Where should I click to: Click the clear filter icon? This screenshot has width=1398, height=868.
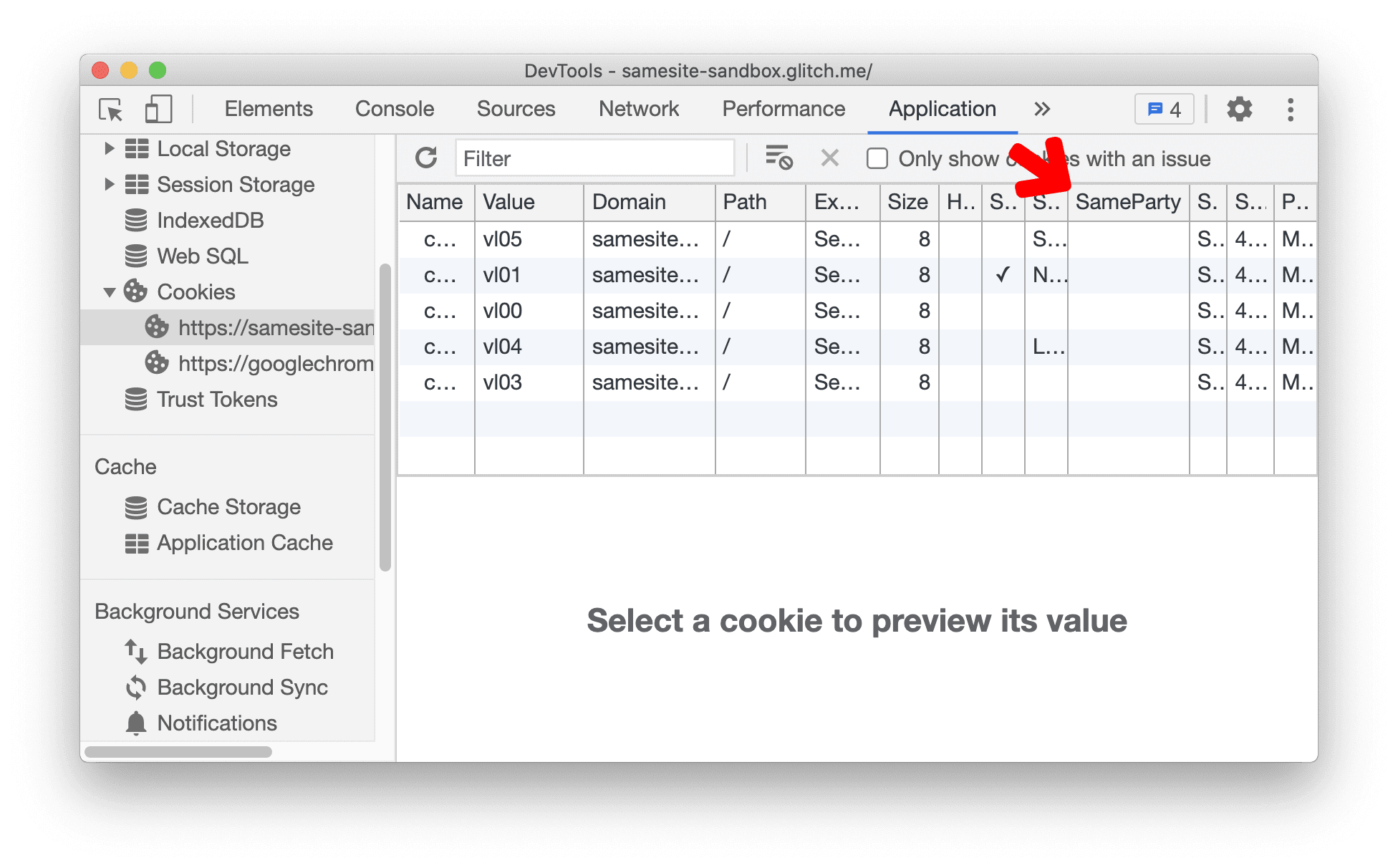[x=828, y=159]
